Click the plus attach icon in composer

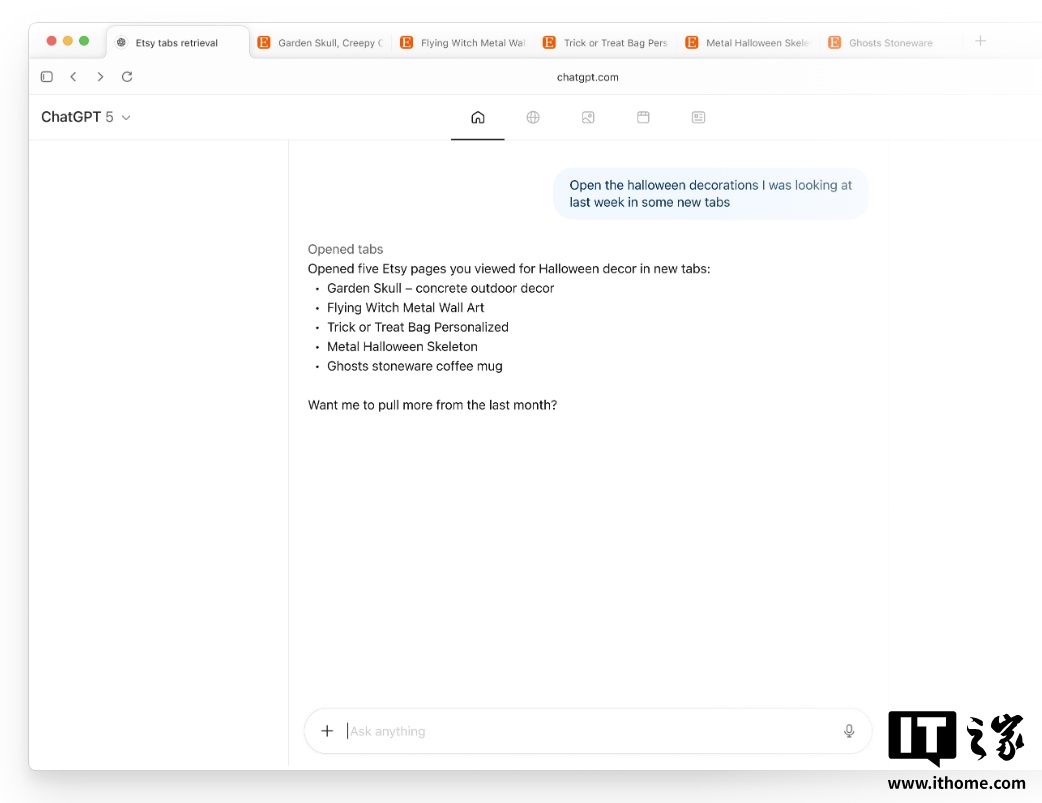click(327, 731)
